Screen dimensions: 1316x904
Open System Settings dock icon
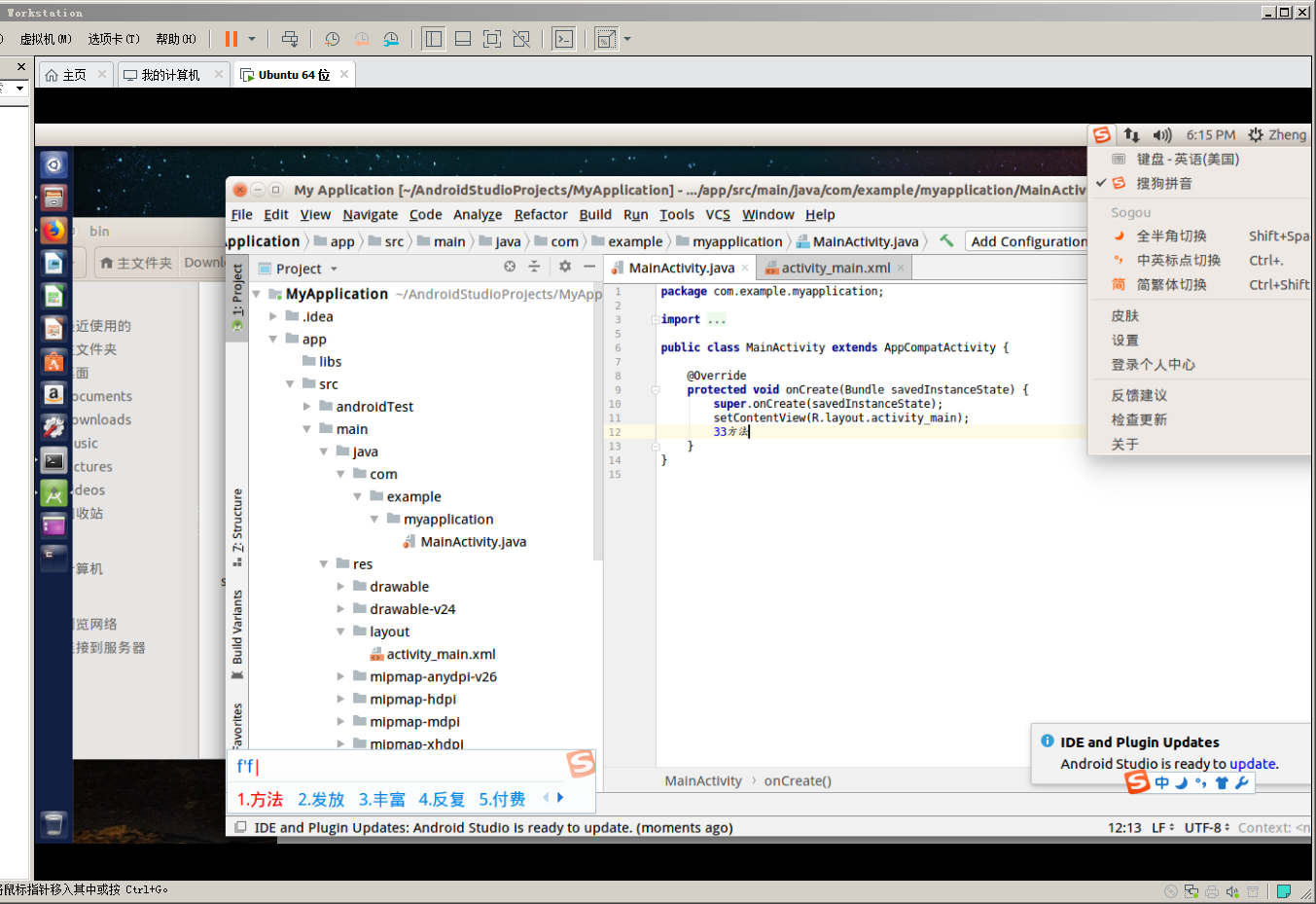pos(54,427)
